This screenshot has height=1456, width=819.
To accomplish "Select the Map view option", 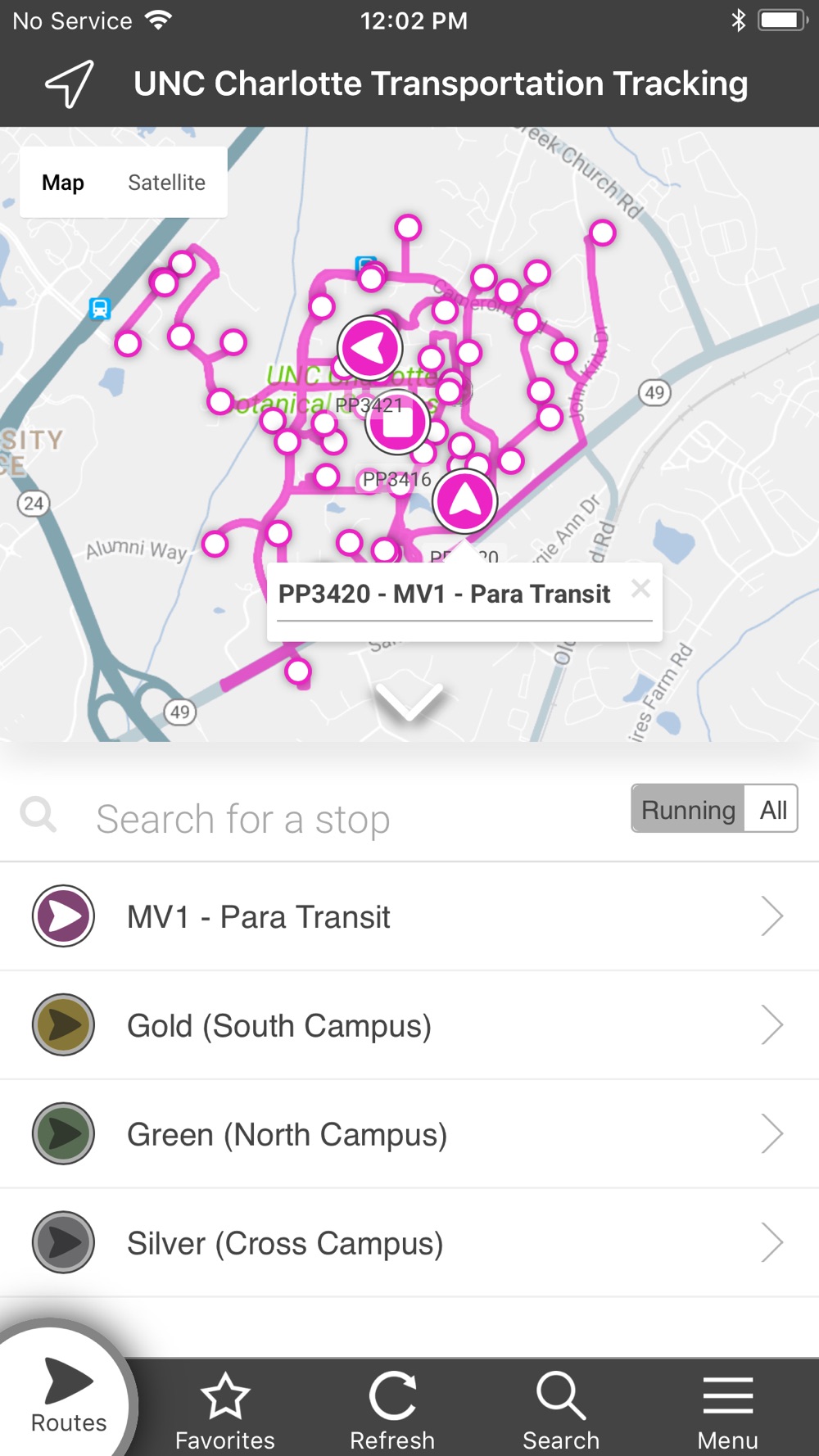I will click(63, 183).
